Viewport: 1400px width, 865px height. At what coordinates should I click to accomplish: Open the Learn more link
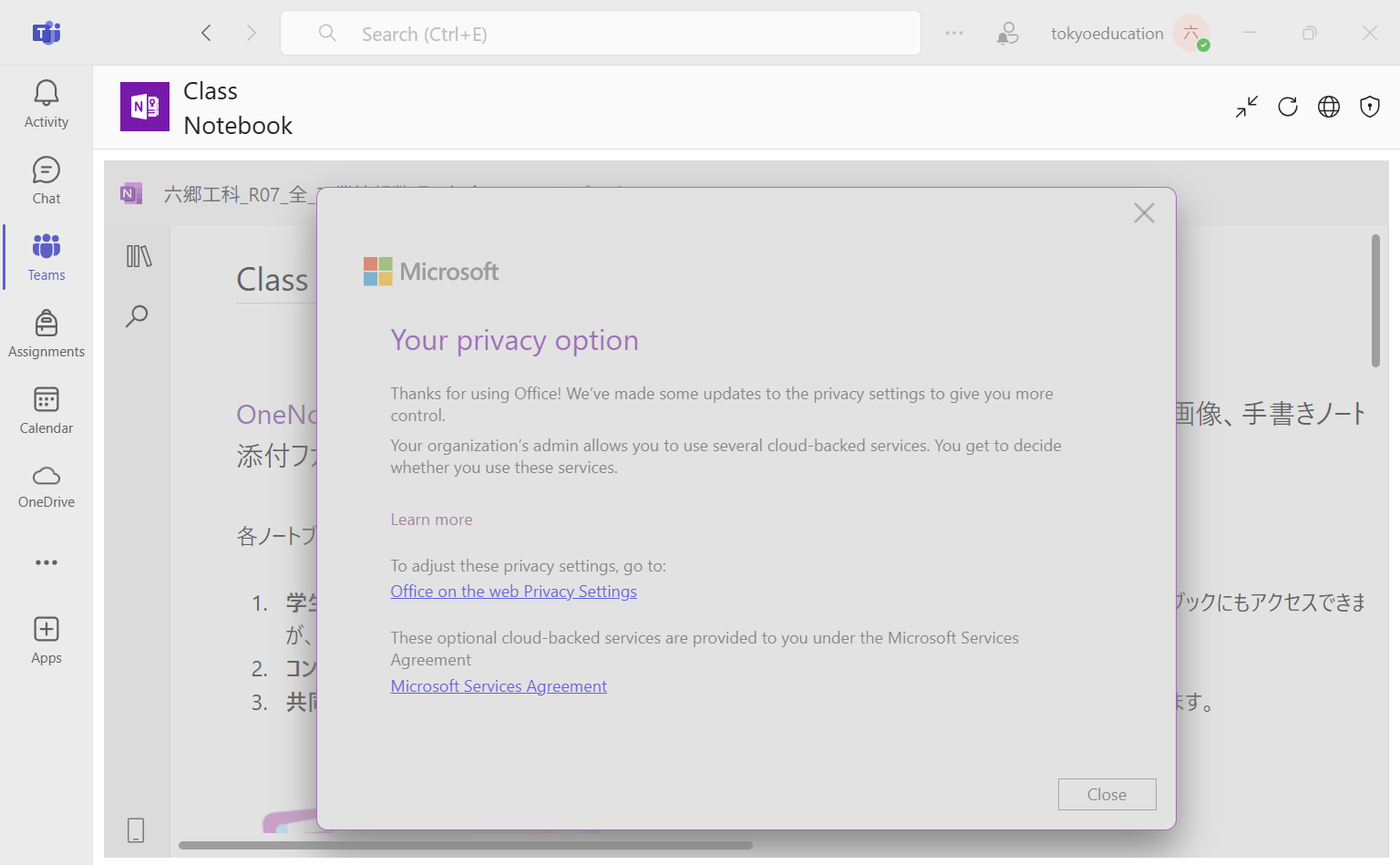[432, 520]
